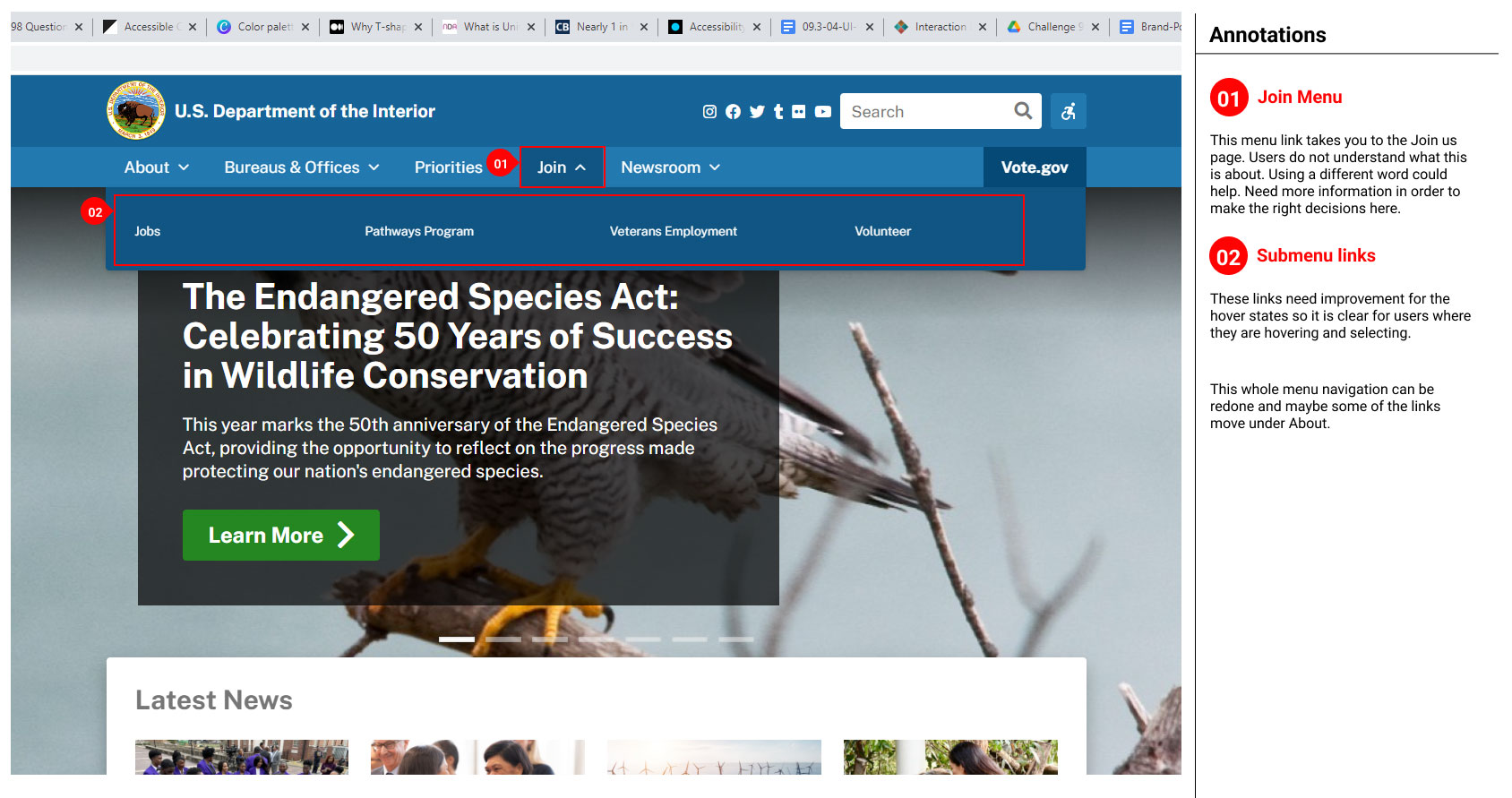Switch to the 'Nearly 1 in' browser tab
Image resolution: width=1512 pixels, height=798 pixels.
pos(600,27)
